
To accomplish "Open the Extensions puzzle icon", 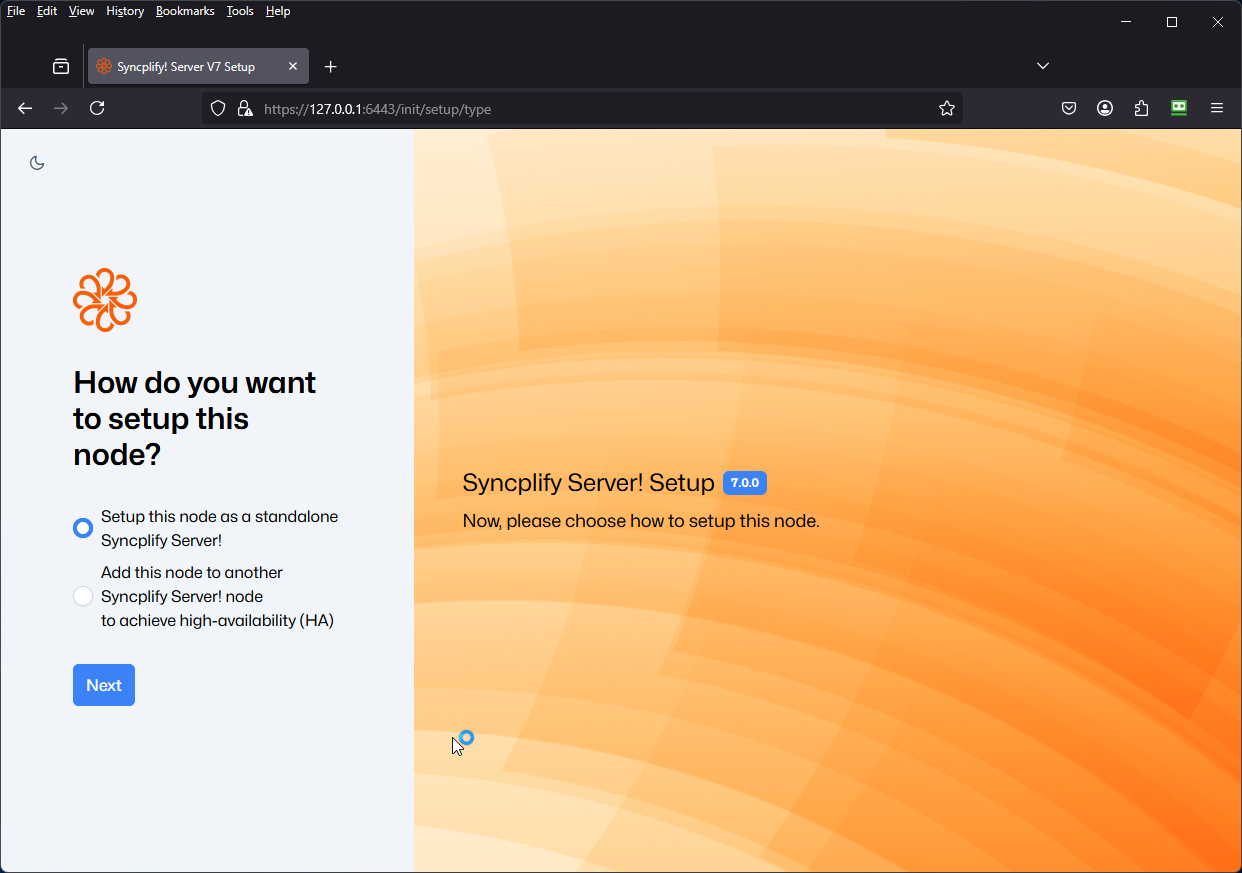I will tap(1141, 108).
